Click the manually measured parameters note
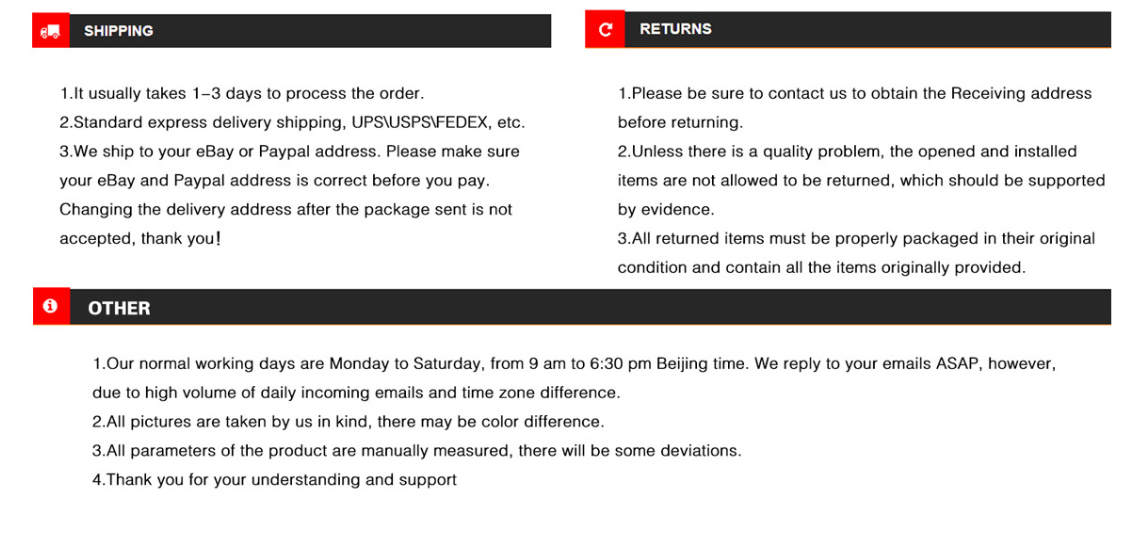The height and width of the screenshot is (536, 1145). 416,451
